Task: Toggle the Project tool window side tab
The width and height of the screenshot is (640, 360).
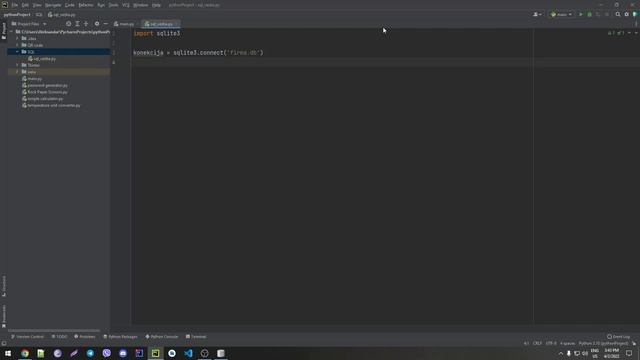Action: click(x=4, y=31)
